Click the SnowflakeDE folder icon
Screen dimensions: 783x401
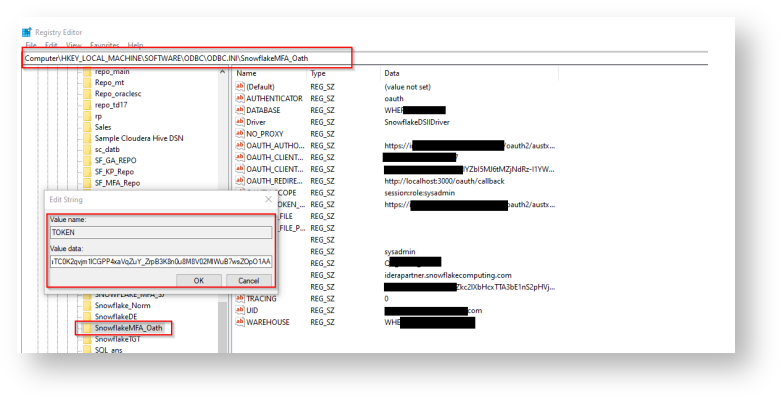pyautogui.click(x=87, y=317)
